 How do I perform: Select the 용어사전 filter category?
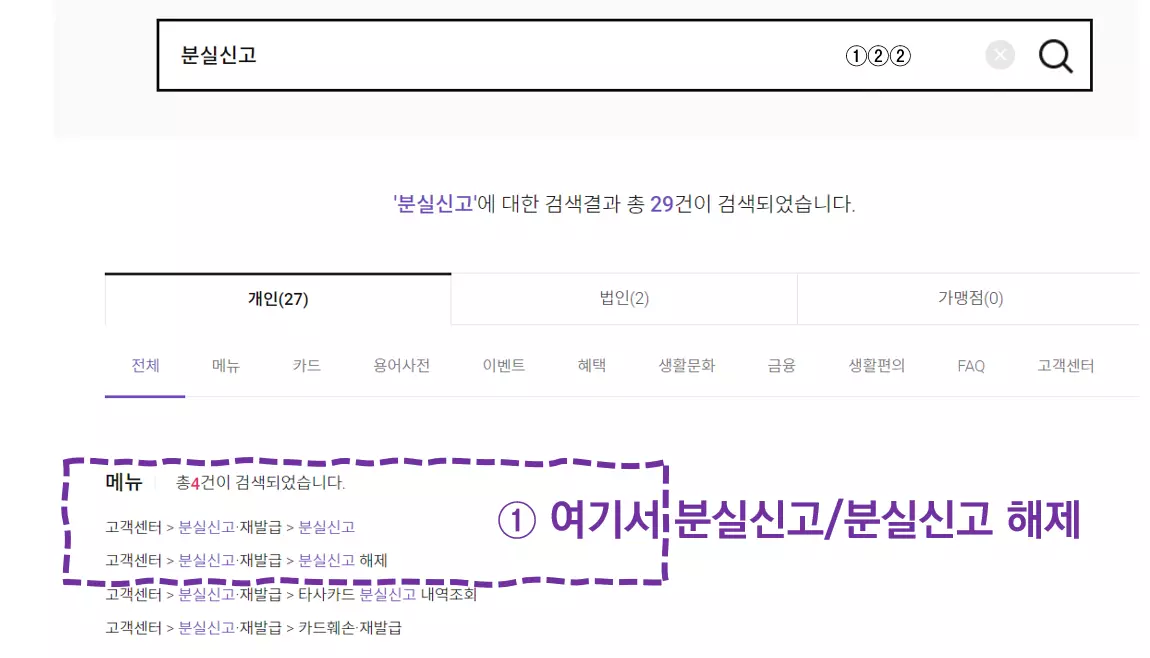[400, 366]
